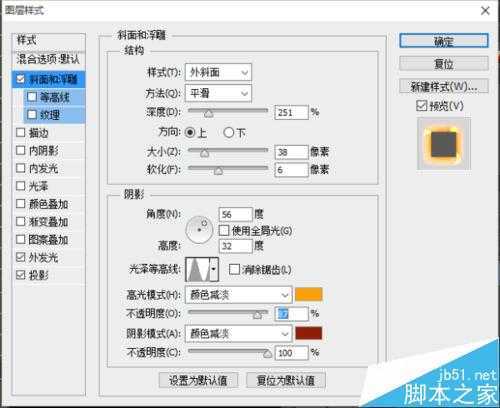Enable the 等高线 checkbox
The width and height of the screenshot is (500, 408).
(x=32, y=97)
